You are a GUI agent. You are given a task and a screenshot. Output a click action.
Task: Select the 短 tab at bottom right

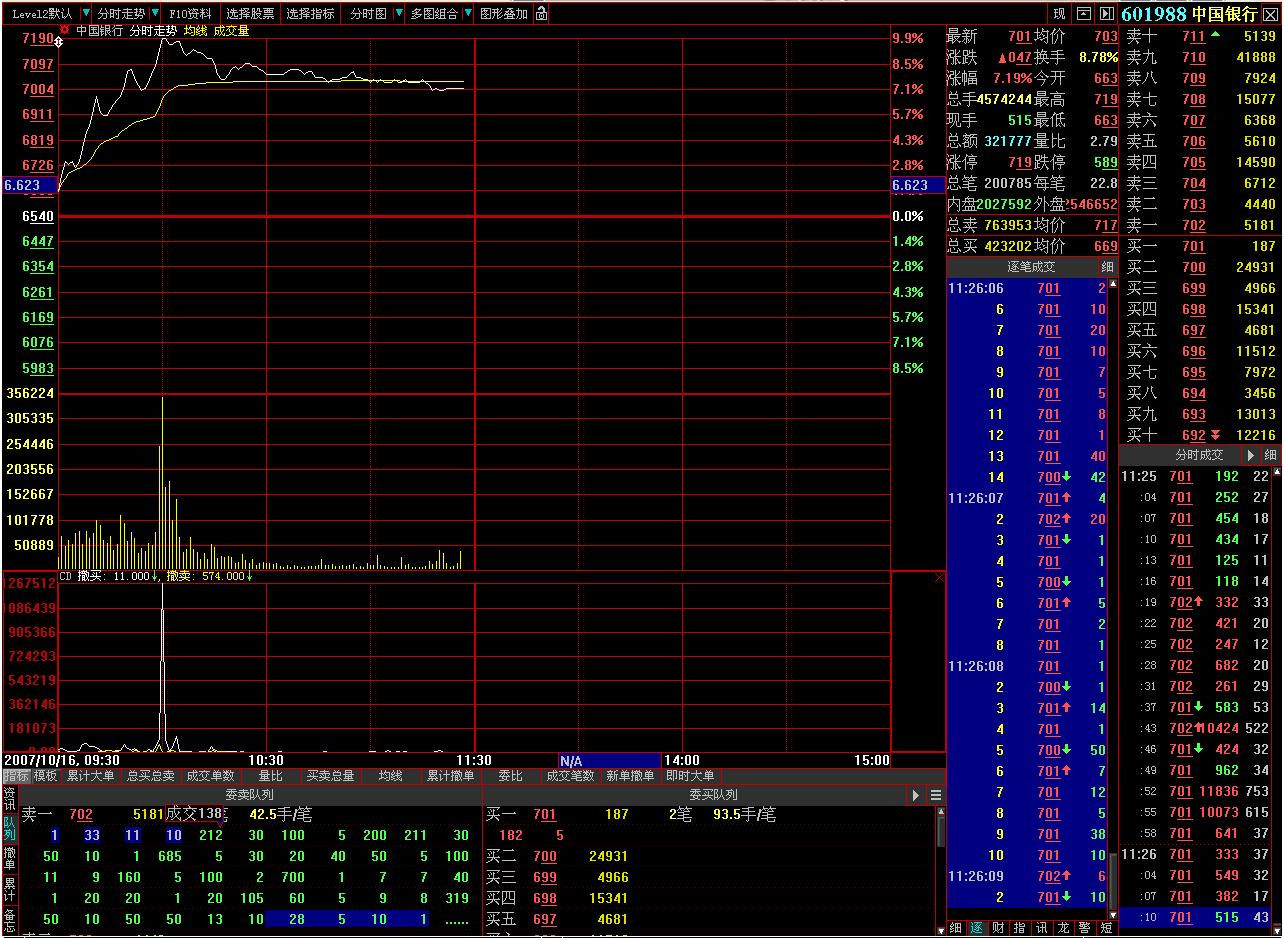coord(1105,928)
